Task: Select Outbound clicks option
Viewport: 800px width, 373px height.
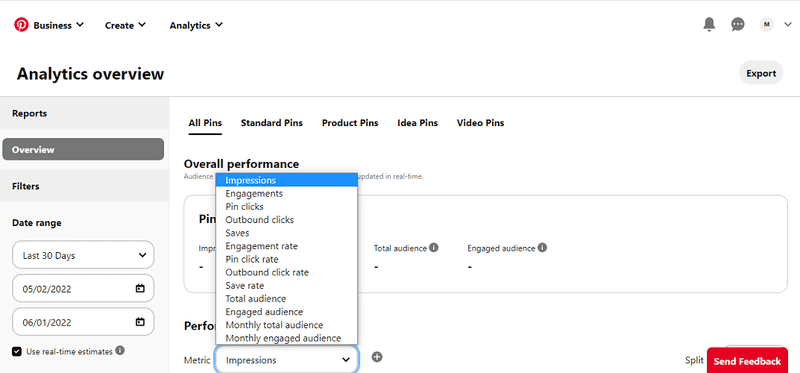Action: coord(286,220)
